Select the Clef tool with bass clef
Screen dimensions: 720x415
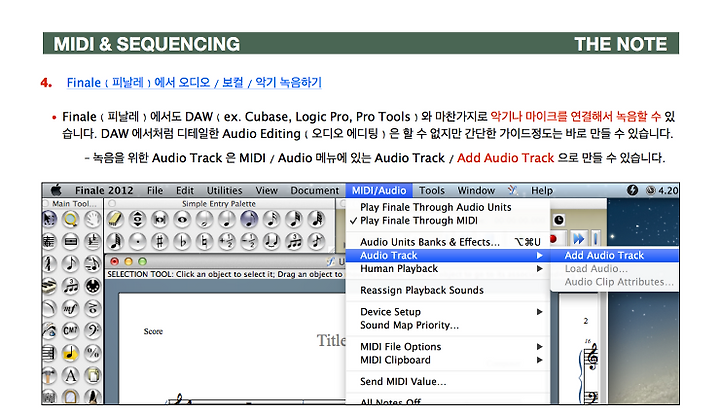(x=93, y=331)
